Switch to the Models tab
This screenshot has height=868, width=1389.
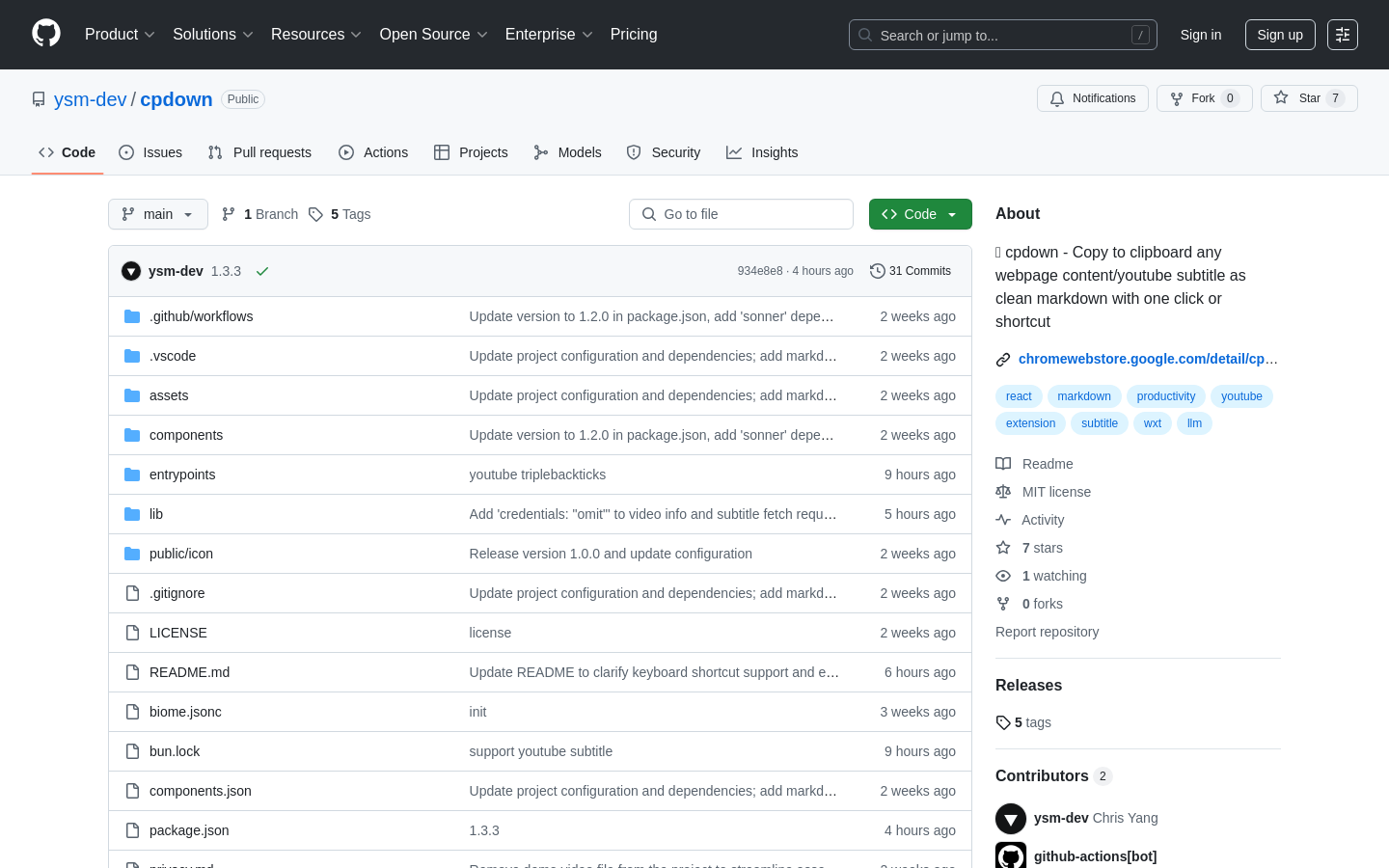567,152
